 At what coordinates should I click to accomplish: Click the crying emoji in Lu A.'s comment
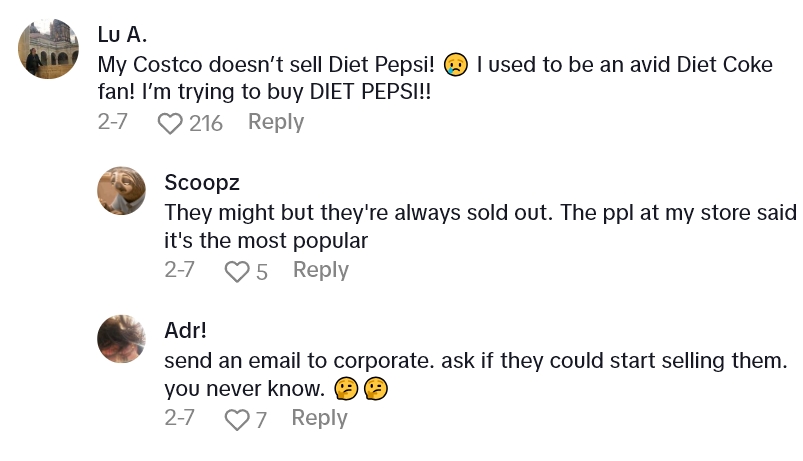click(x=457, y=65)
